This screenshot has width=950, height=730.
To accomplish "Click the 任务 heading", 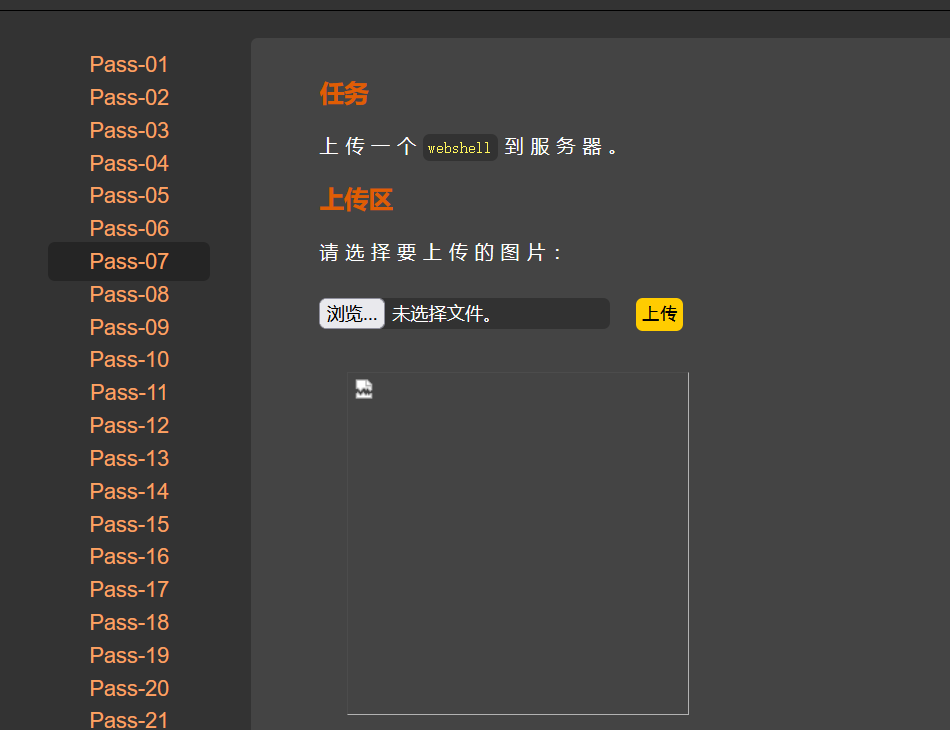I will click(344, 94).
